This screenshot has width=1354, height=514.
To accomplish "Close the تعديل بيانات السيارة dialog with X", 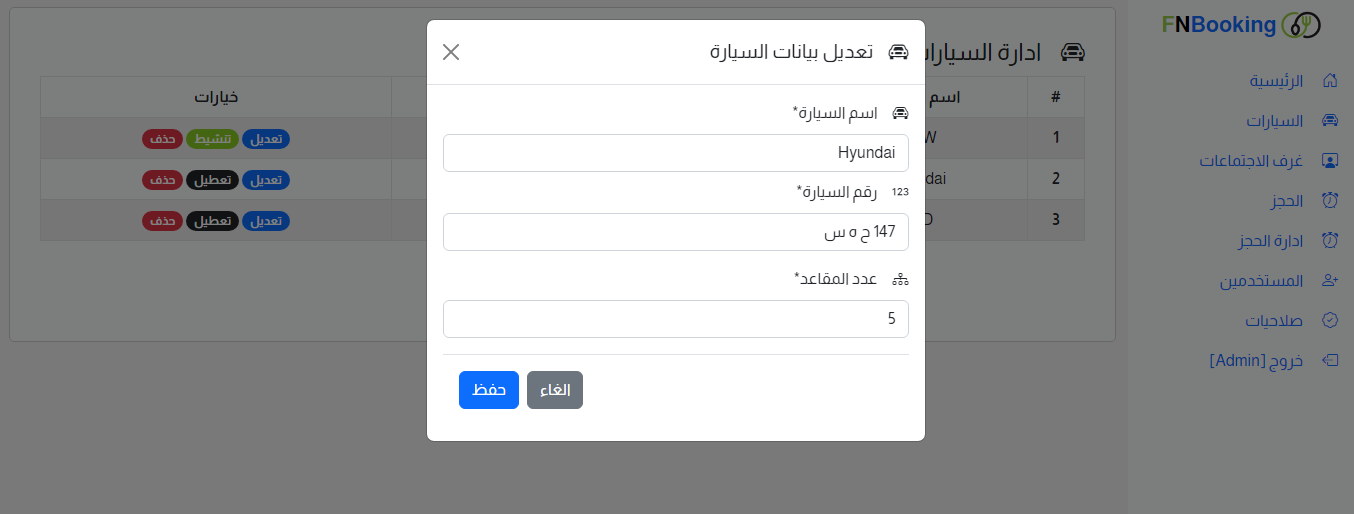I will click(451, 52).
